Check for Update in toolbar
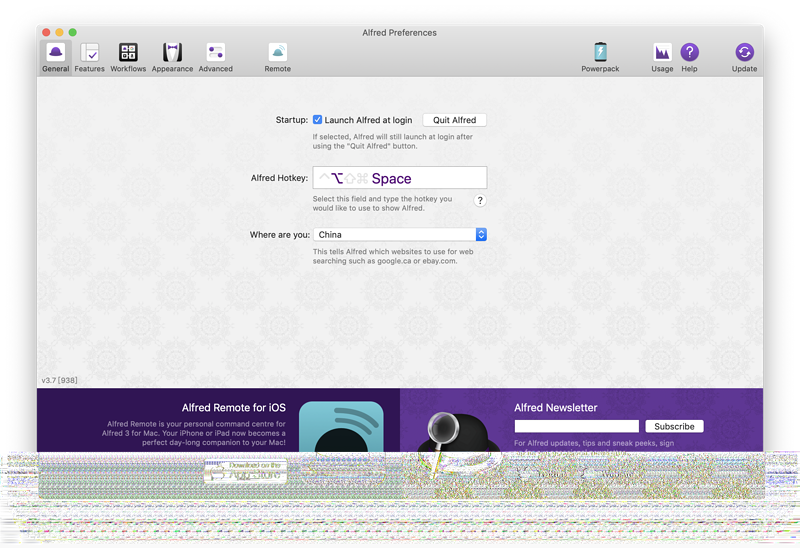Image resolution: width=800 pixels, height=548 pixels. pos(744,58)
